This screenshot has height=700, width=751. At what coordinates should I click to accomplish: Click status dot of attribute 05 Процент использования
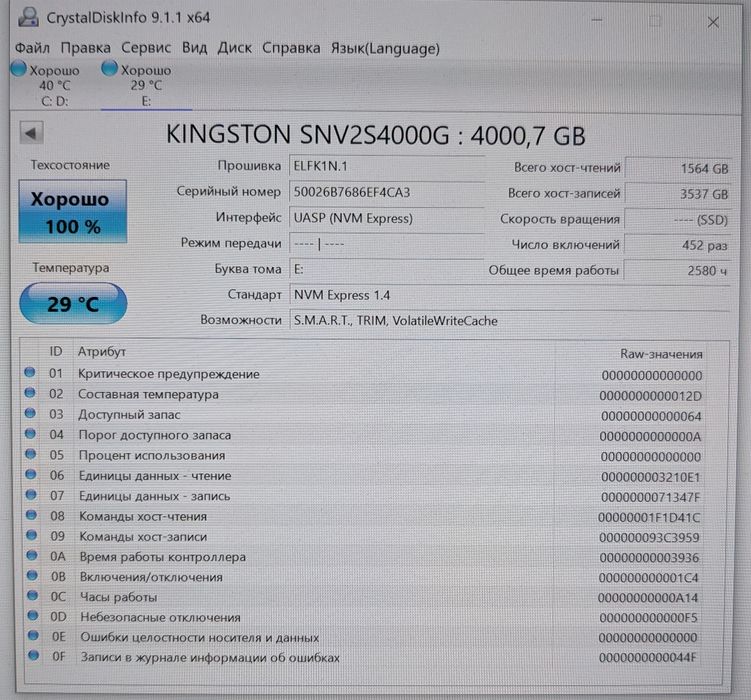(x=31, y=453)
